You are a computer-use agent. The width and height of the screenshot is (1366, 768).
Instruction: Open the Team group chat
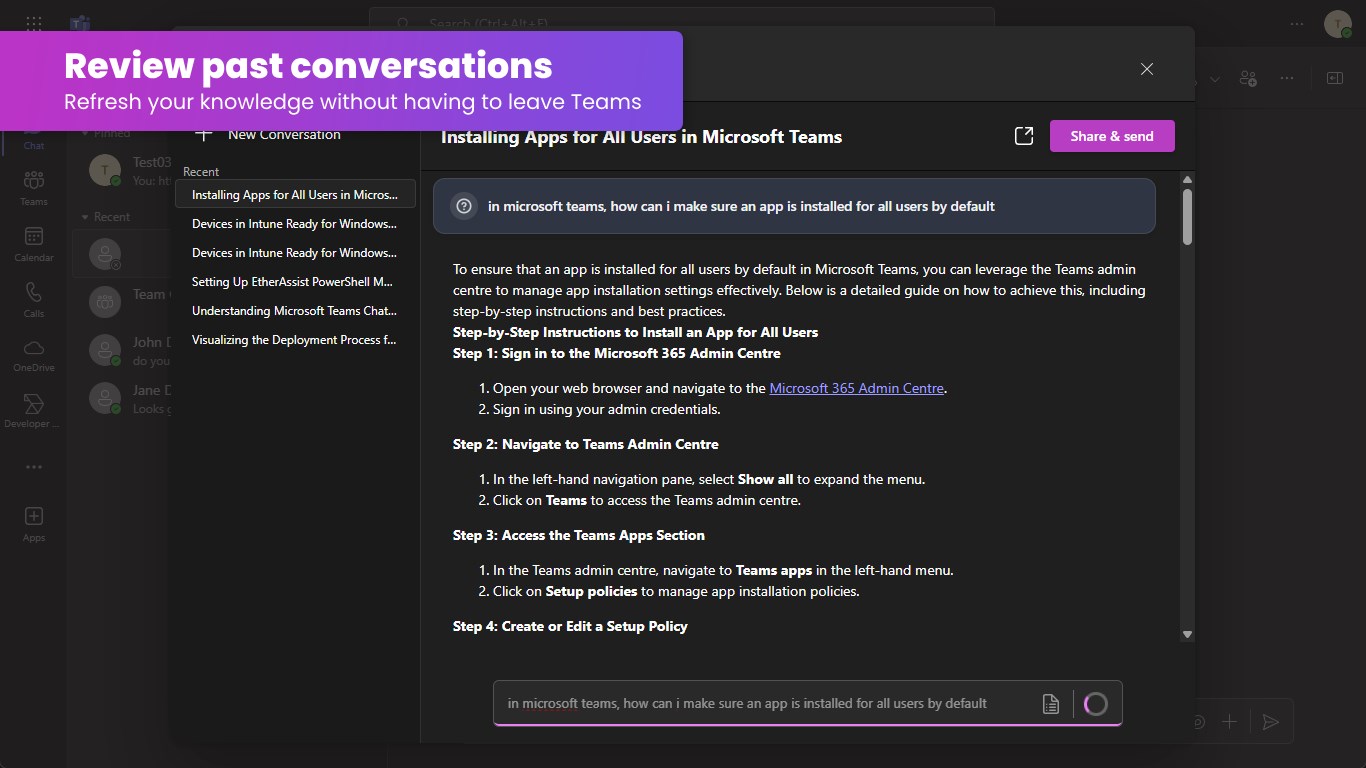pyautogui.click(x=122, y=300)
